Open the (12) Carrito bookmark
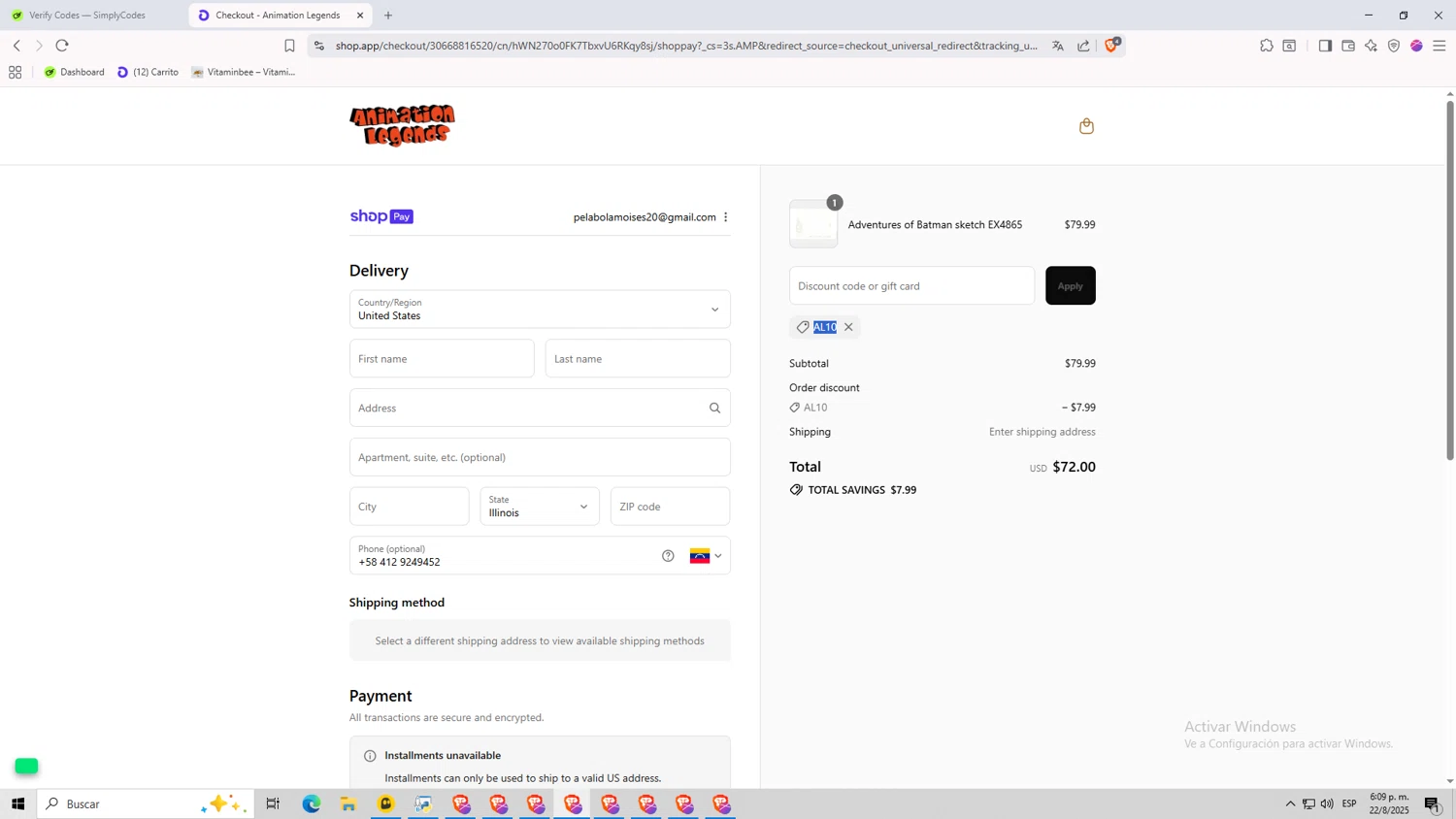 coord(148,72)
